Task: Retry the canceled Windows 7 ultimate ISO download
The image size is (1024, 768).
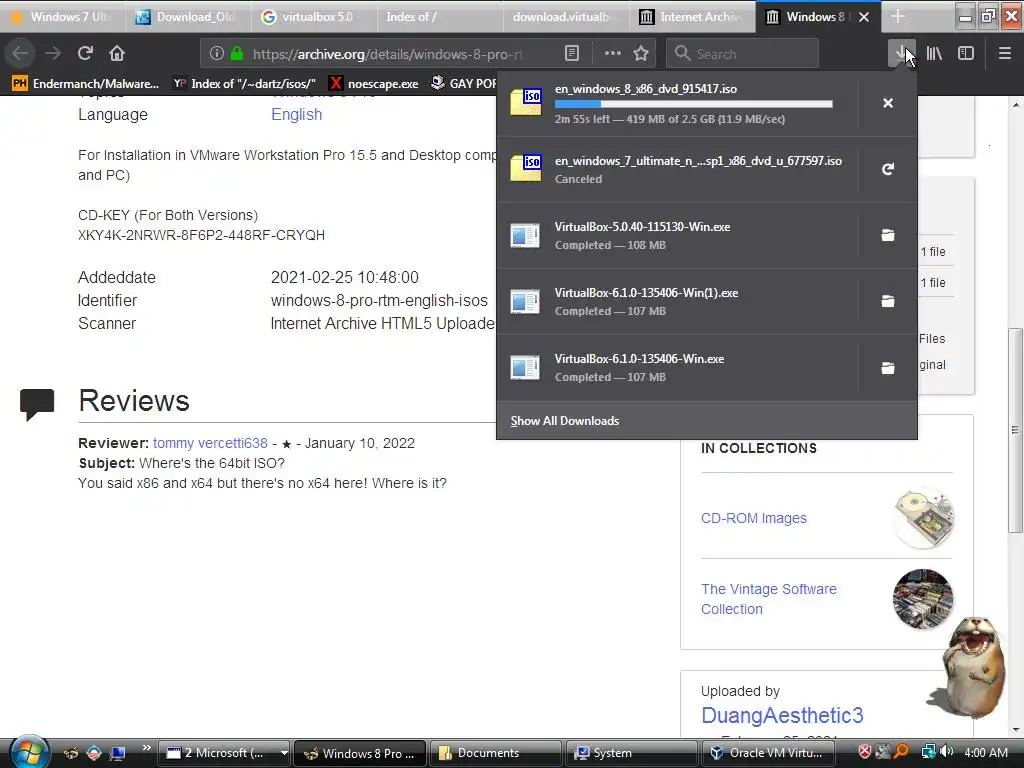Action: [888, 169]
